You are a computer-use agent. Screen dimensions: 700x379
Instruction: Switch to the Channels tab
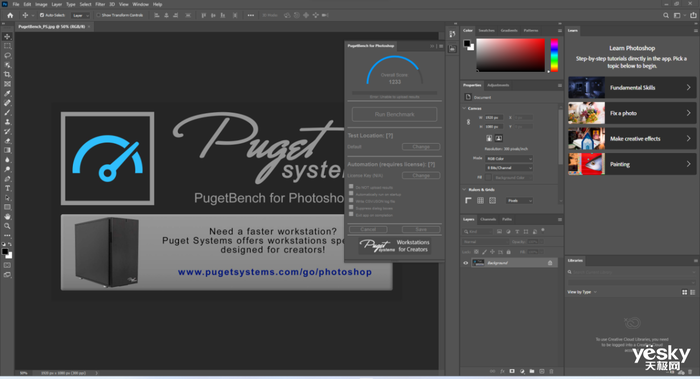[x=488, y=219]
